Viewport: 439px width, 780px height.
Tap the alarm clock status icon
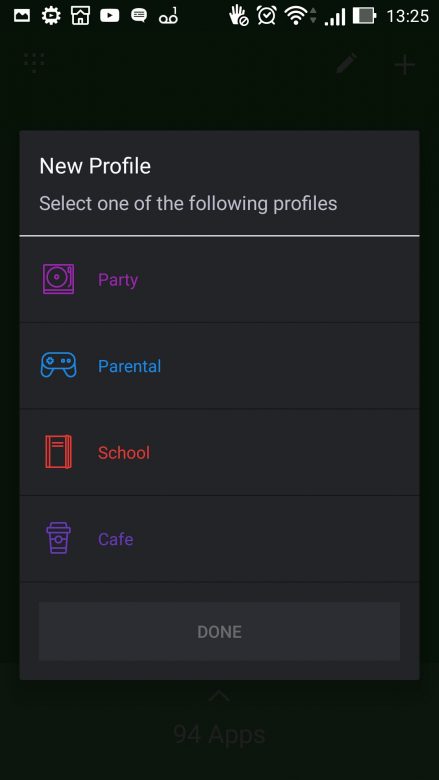click(x=267, y=15)
